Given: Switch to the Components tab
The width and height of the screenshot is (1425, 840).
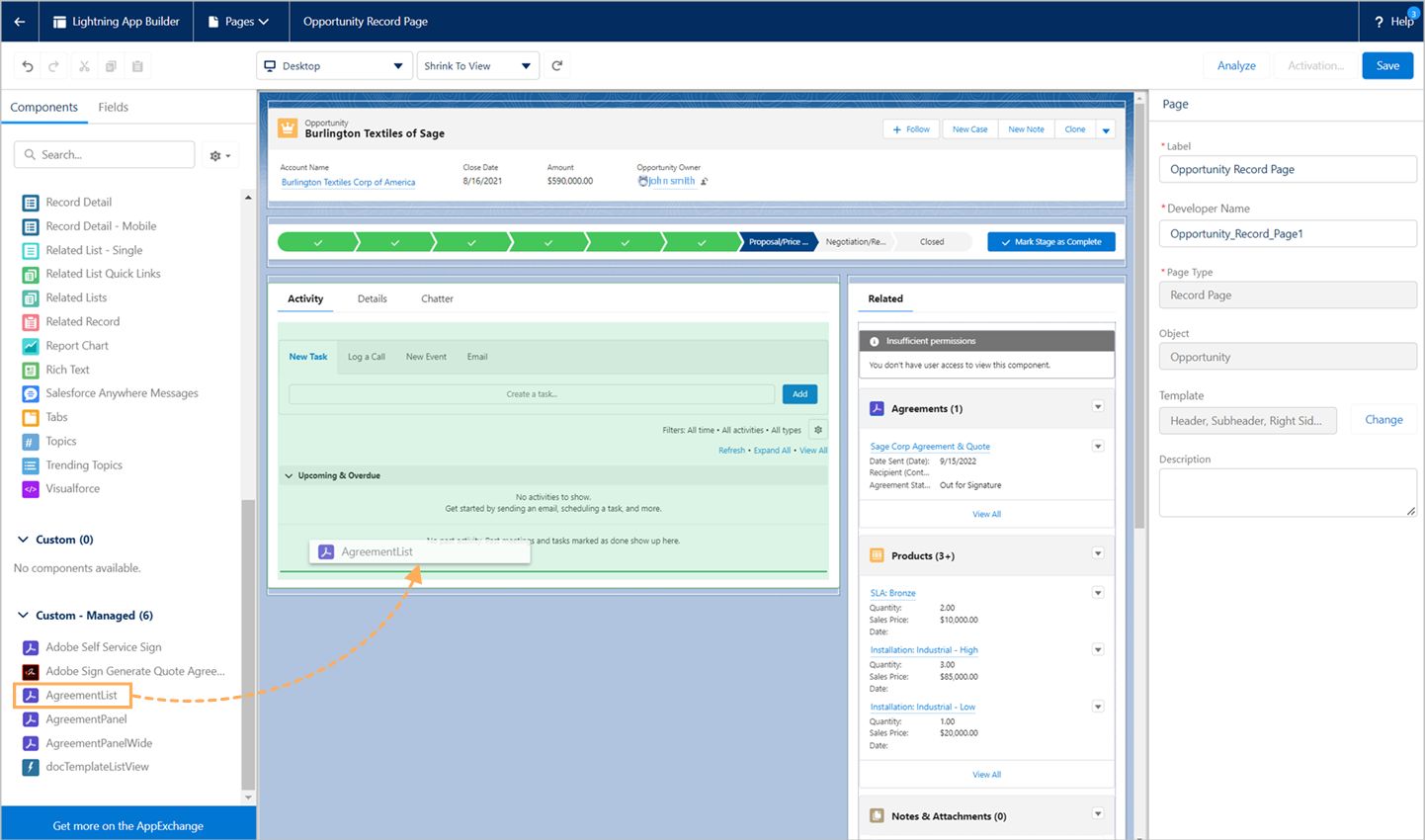Looking at the screenshot, I should 43,107.
